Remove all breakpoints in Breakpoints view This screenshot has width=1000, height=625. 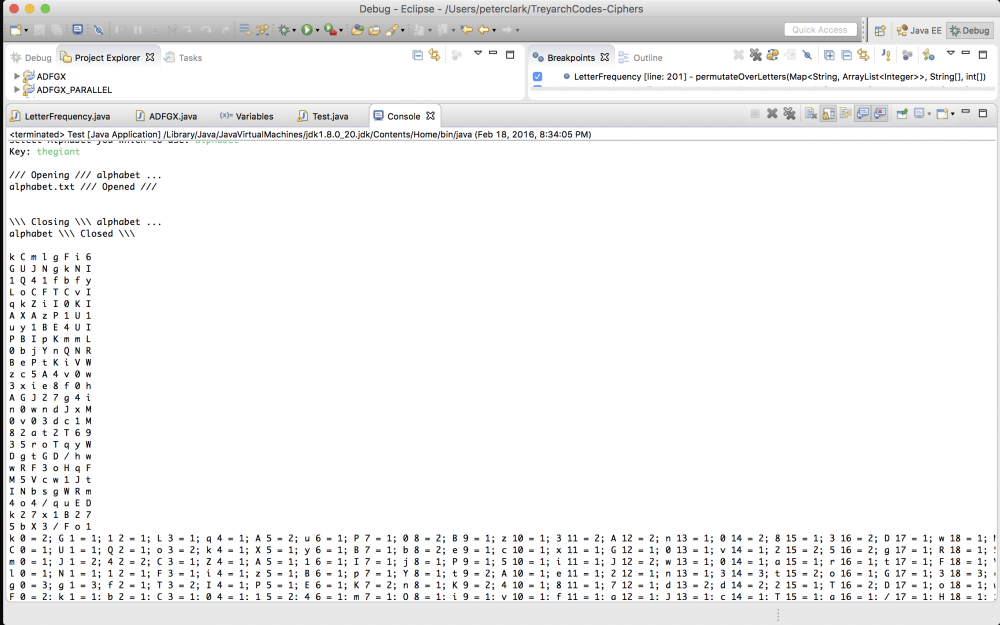point(756,56)
